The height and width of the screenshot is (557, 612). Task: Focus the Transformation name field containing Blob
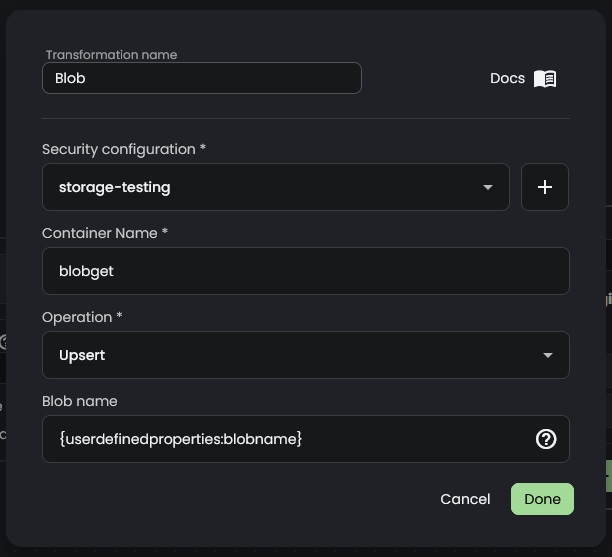tap(200, 78)
